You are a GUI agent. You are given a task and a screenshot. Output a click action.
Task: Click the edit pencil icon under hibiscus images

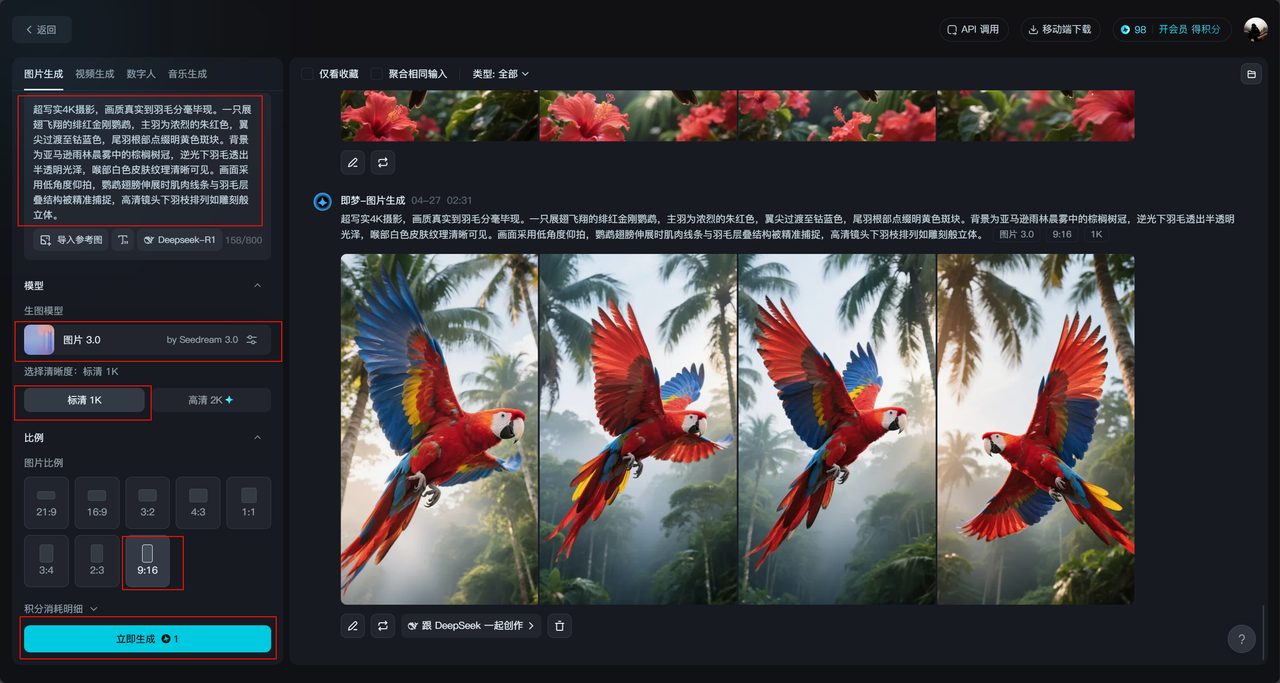(x=352, y=162)
